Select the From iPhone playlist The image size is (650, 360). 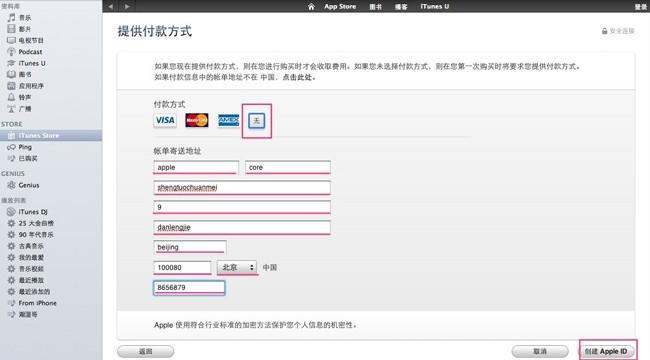coord(32,303)
